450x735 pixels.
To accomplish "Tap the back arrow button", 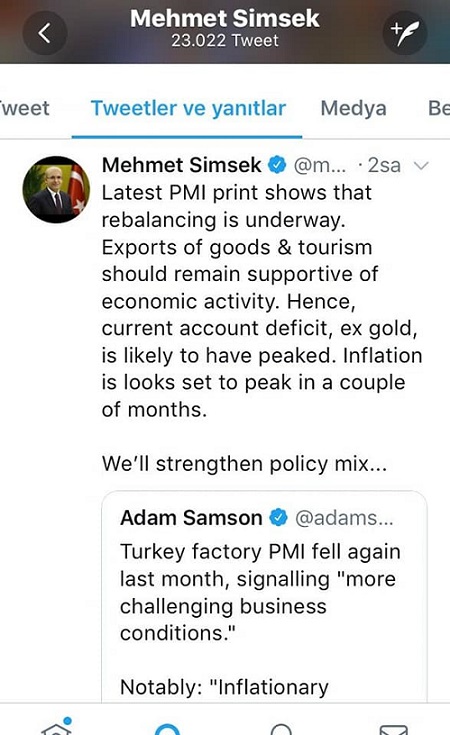I will pos(45,33).
